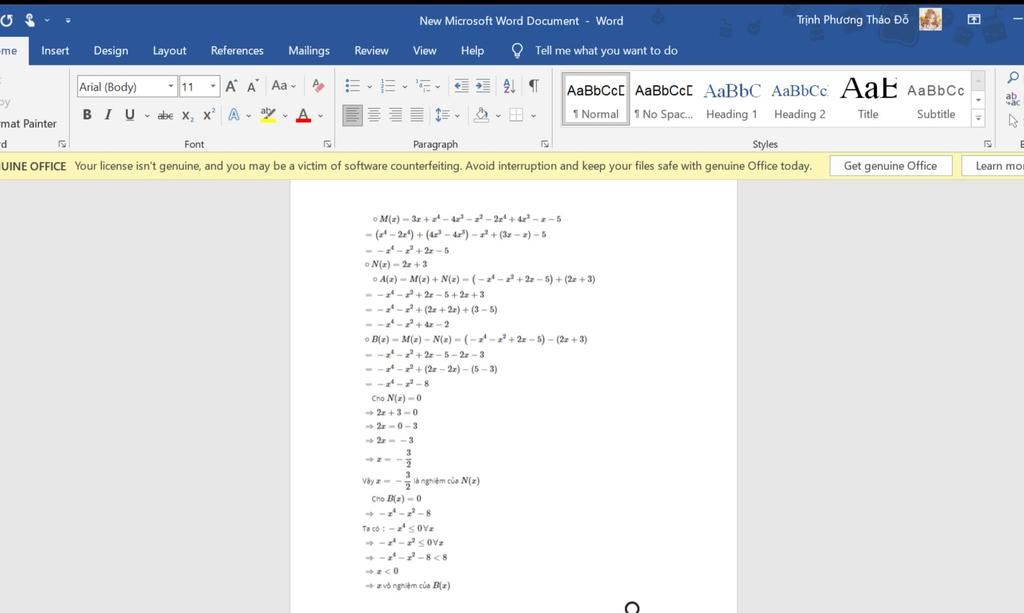Open the References tab
Screen dimensions: 1024x613
point(237,50)
